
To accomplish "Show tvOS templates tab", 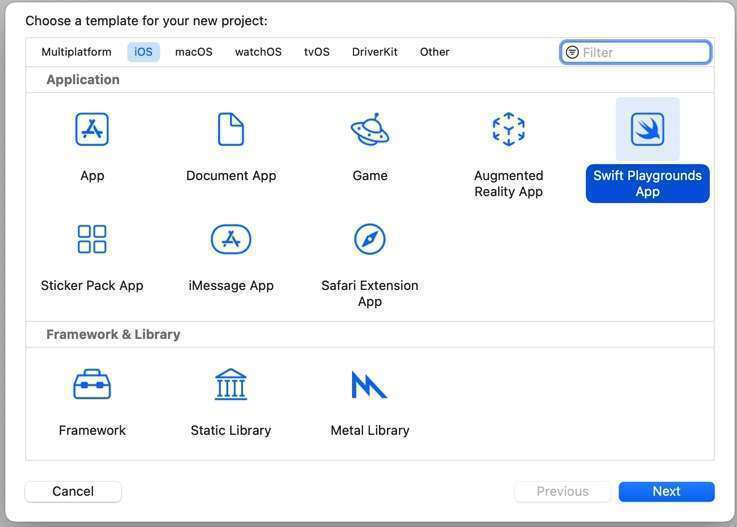I will [x=317, y=52].
